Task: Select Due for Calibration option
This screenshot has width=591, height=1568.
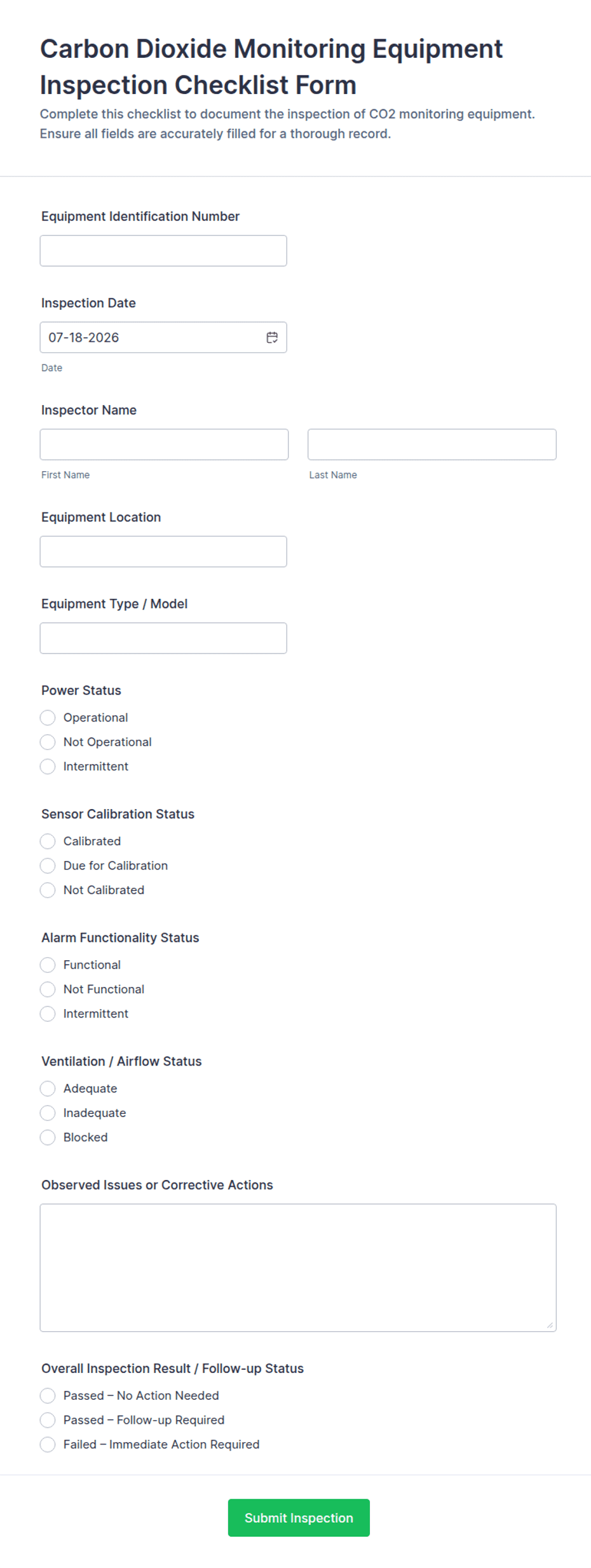Action: (x=48, y=866)
